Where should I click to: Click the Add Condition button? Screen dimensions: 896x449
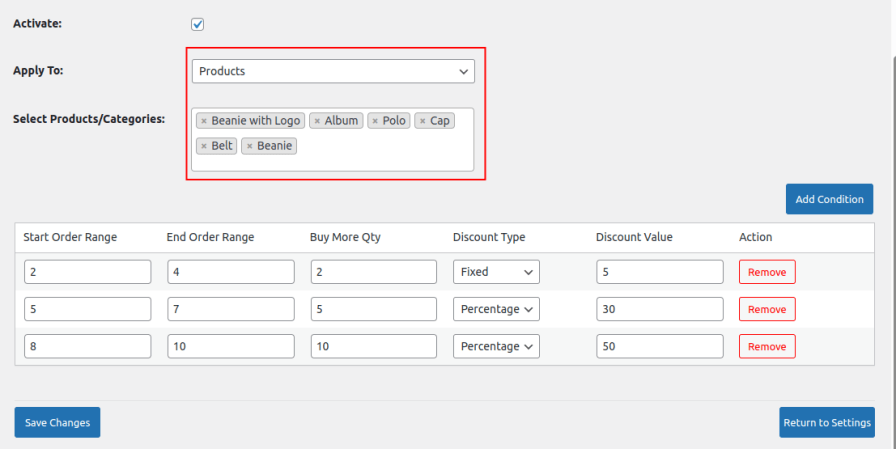pos(829,199)
